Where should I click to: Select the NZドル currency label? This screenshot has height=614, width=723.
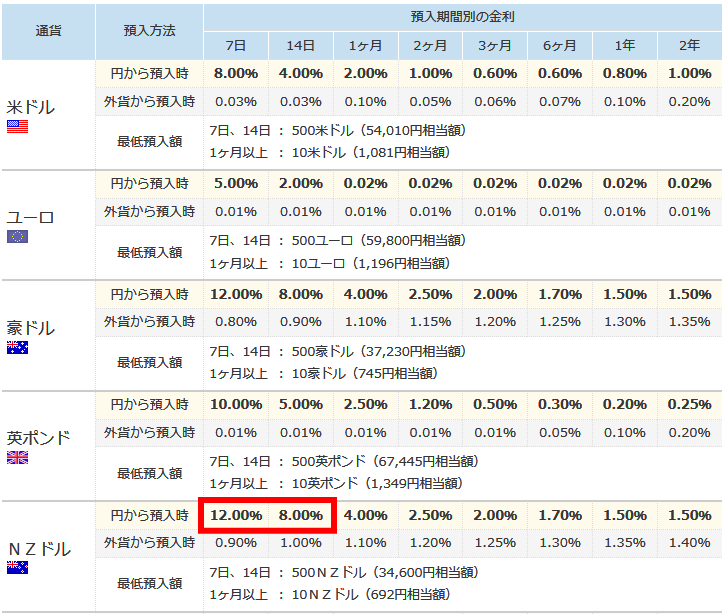click(40, 549)
